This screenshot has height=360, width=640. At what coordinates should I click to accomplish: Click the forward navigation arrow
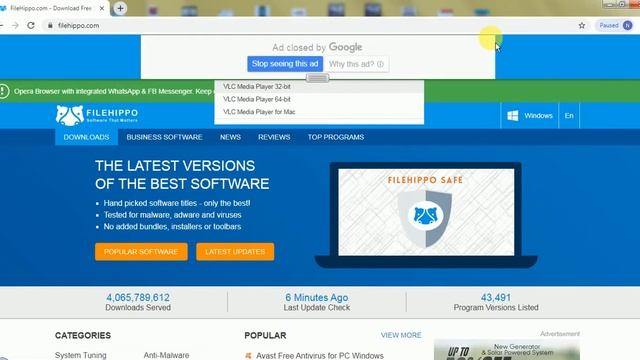[x=15, y=25]
